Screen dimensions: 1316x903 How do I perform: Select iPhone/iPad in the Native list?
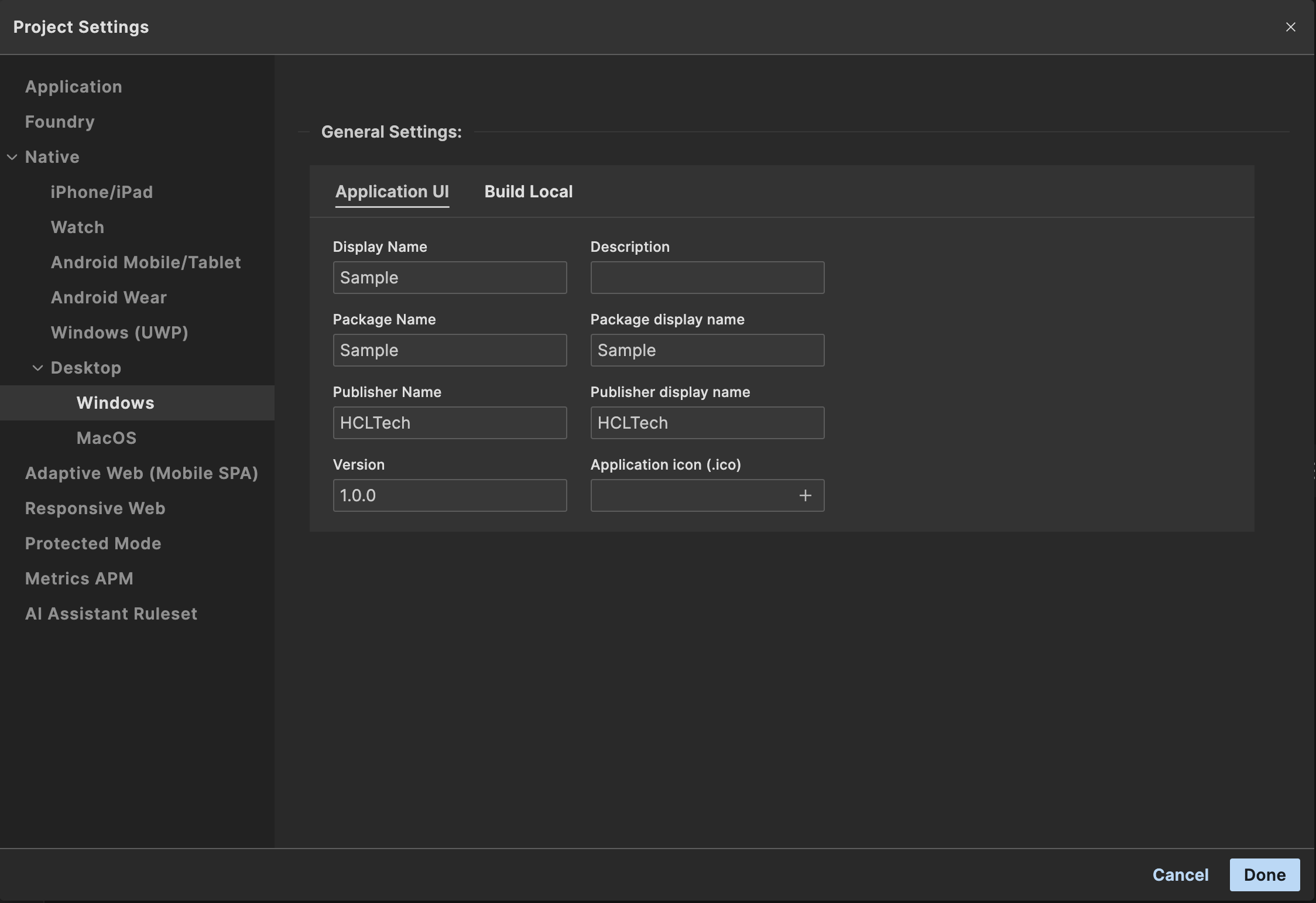[x=102, y=192]
